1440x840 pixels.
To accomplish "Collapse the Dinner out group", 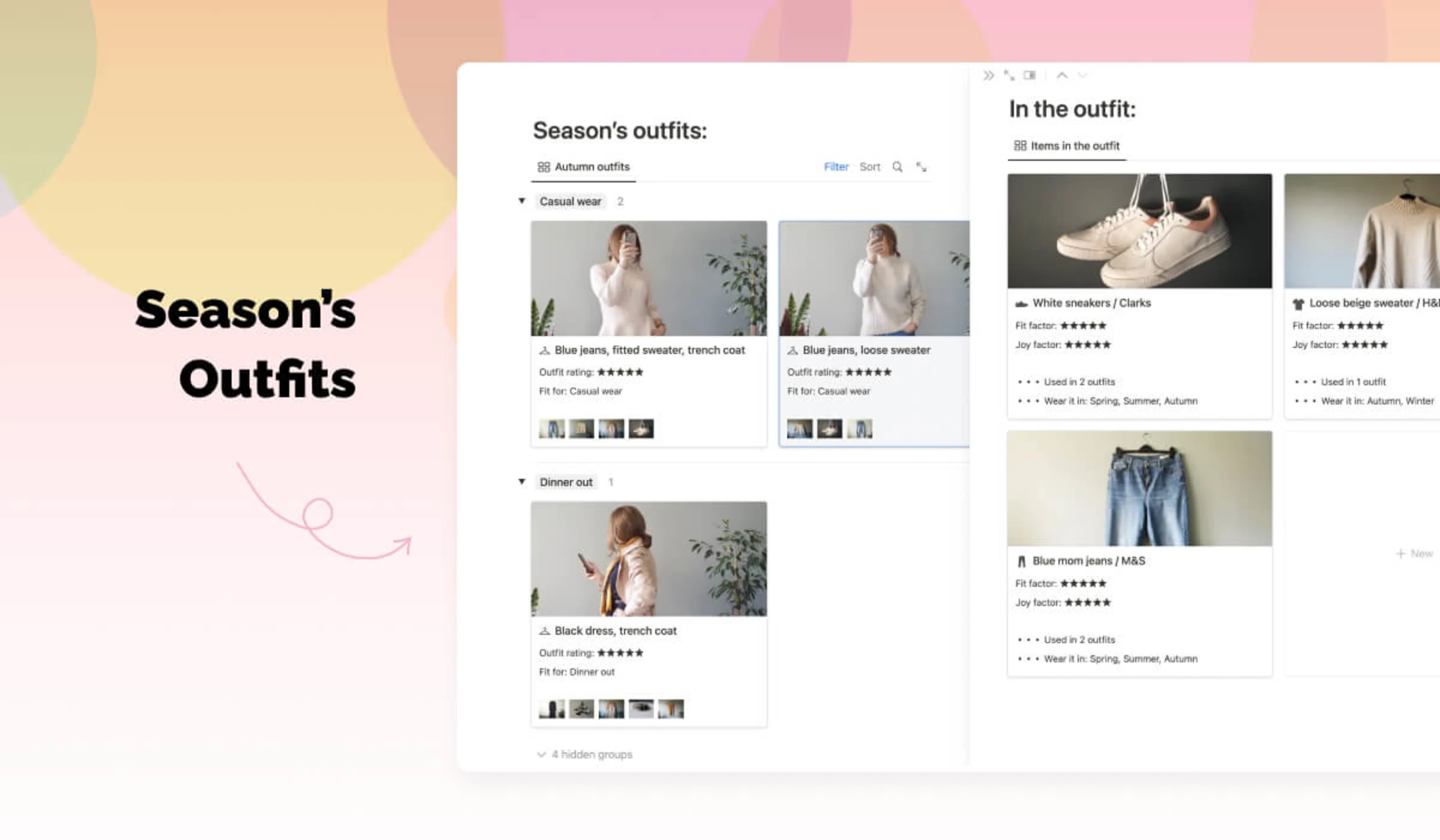I will click(x=521, y=481).
